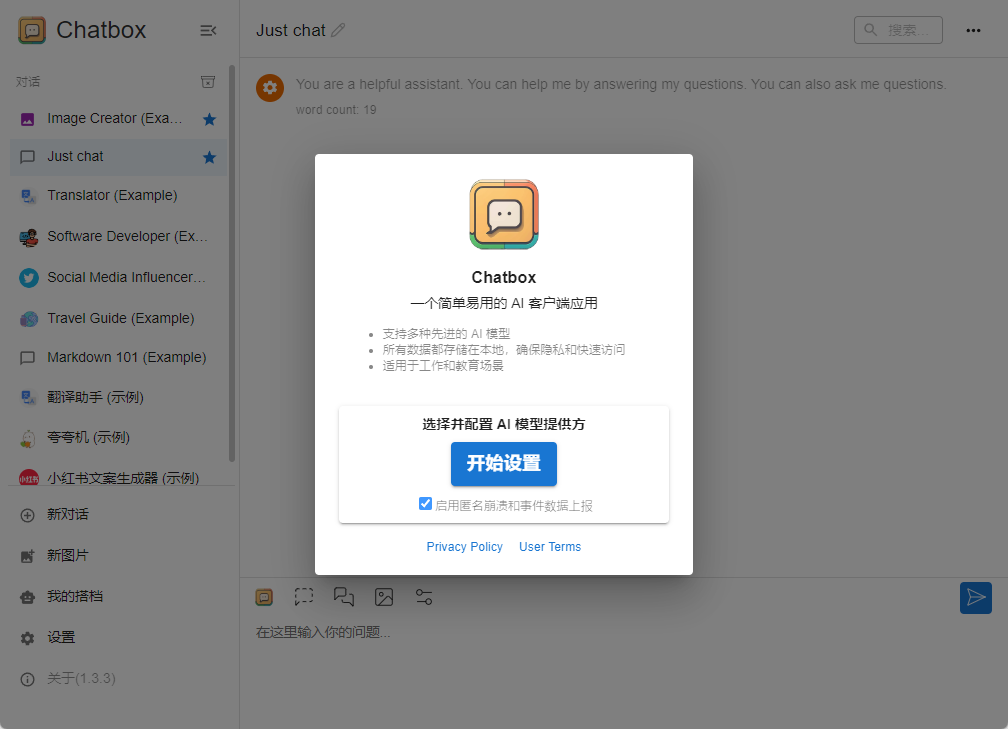Click the chat bubbles thread icon

(344, 597)
